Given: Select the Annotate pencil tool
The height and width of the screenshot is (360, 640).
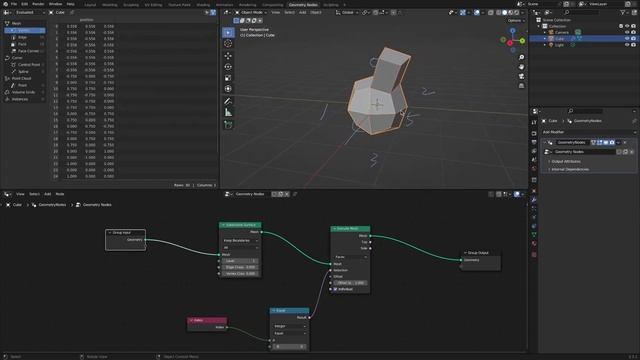Looking at the screenshot, I should tap(228, 101).
